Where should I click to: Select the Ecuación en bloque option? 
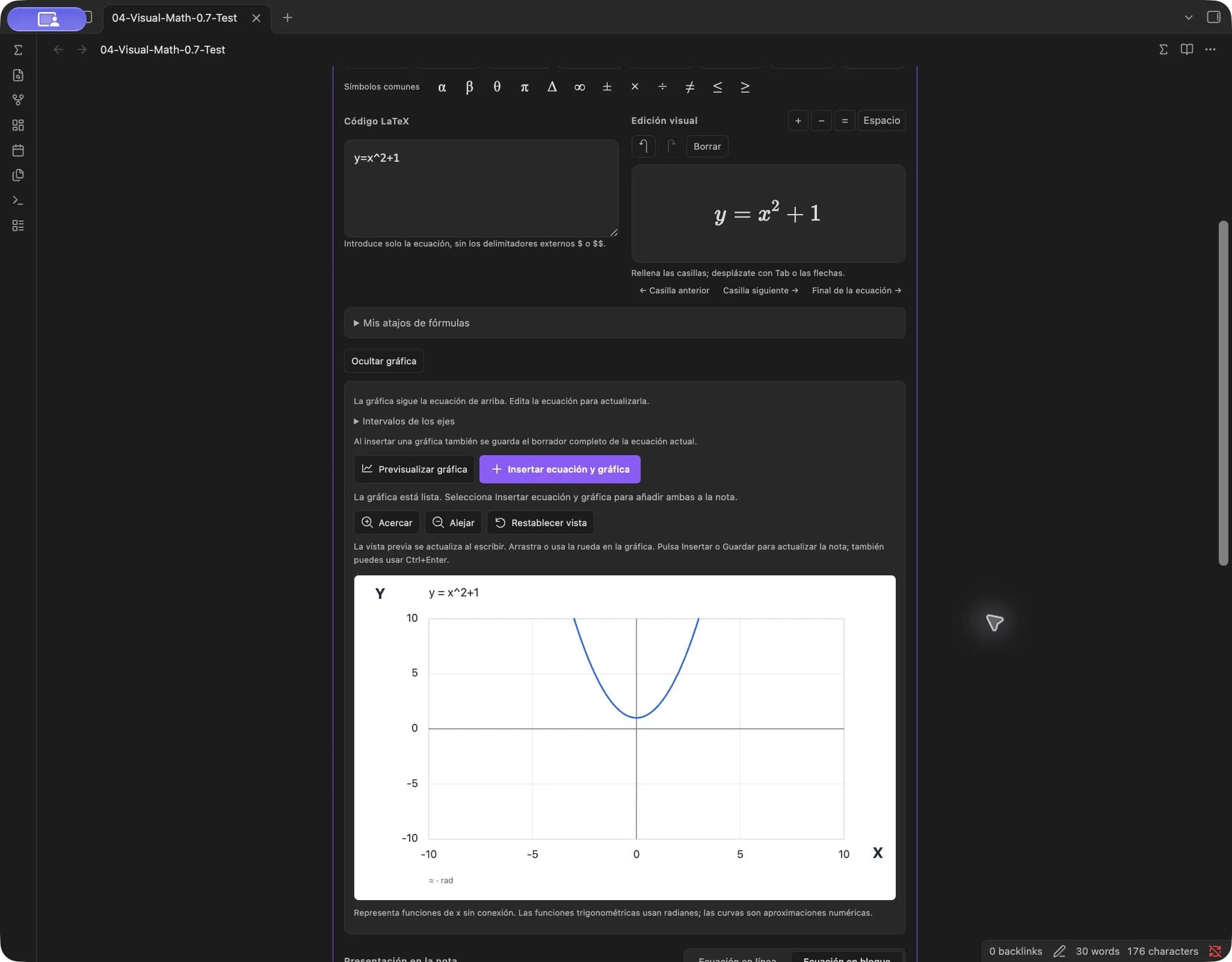point(847,957)
